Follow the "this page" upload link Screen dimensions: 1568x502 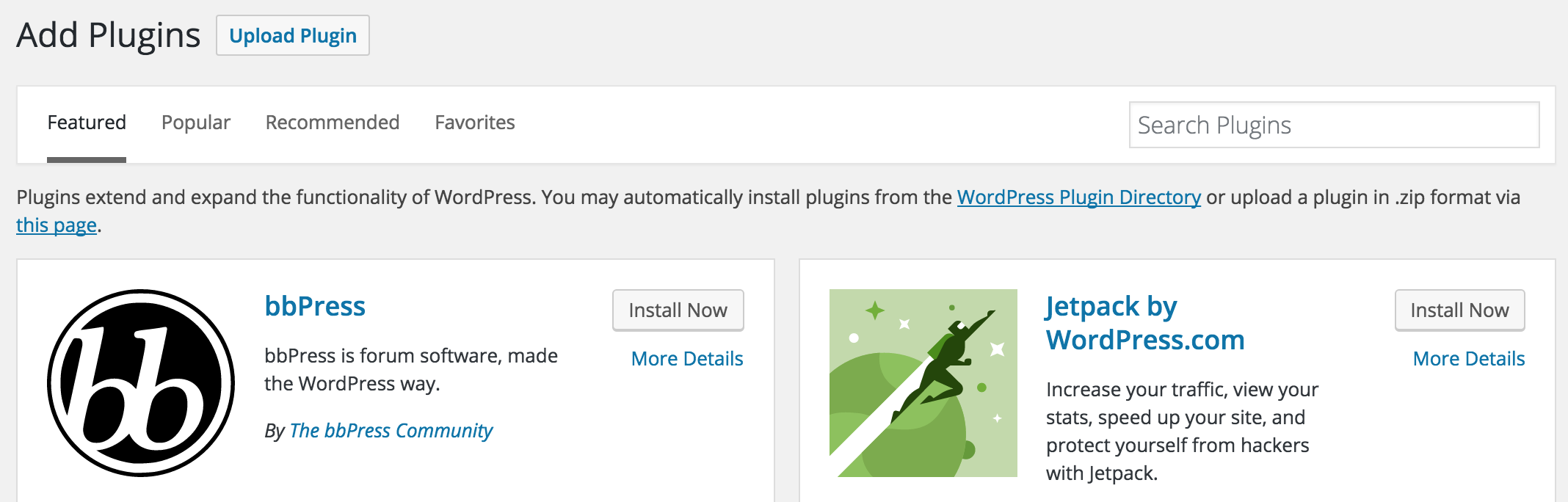[57, 225]
